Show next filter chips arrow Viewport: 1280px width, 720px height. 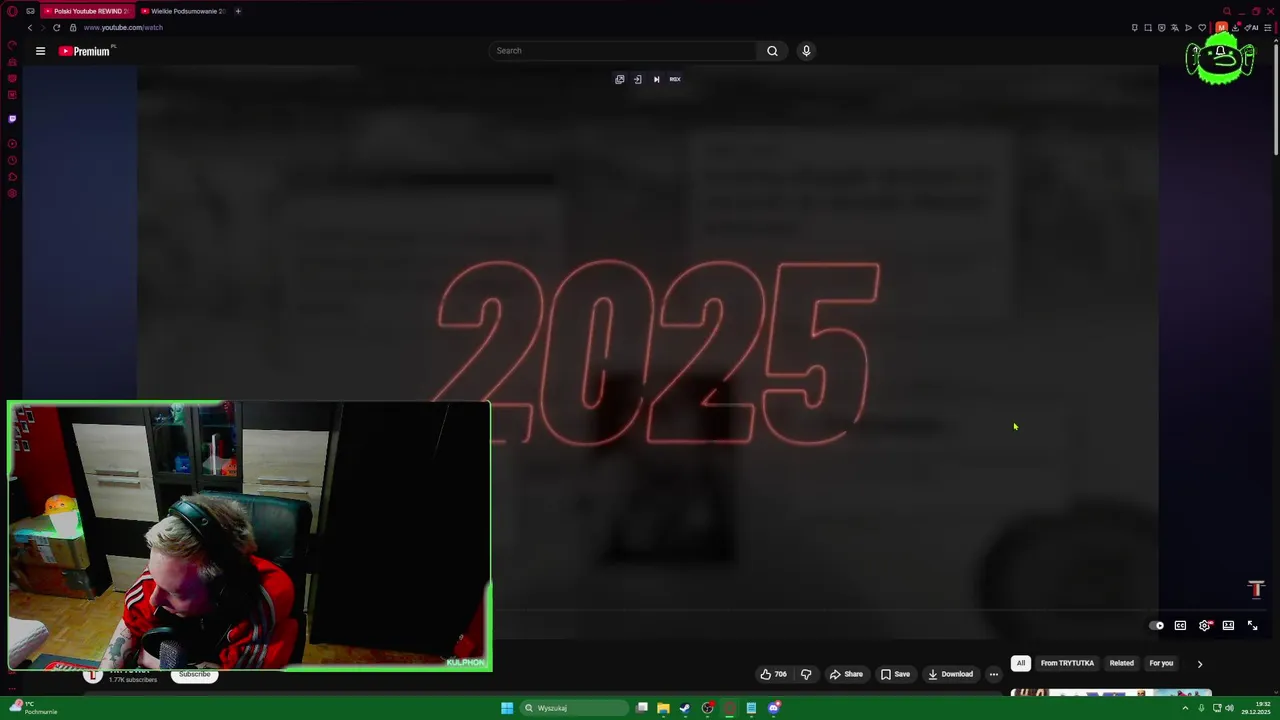click(1200, 663)
